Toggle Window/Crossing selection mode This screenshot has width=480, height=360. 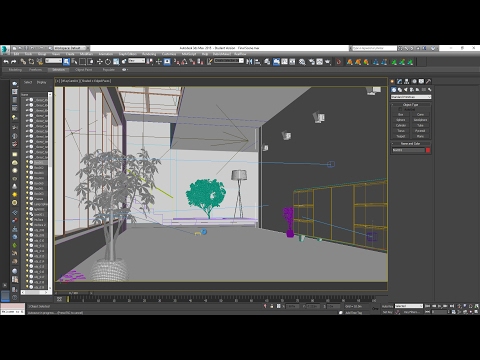(x=90, y=62)
